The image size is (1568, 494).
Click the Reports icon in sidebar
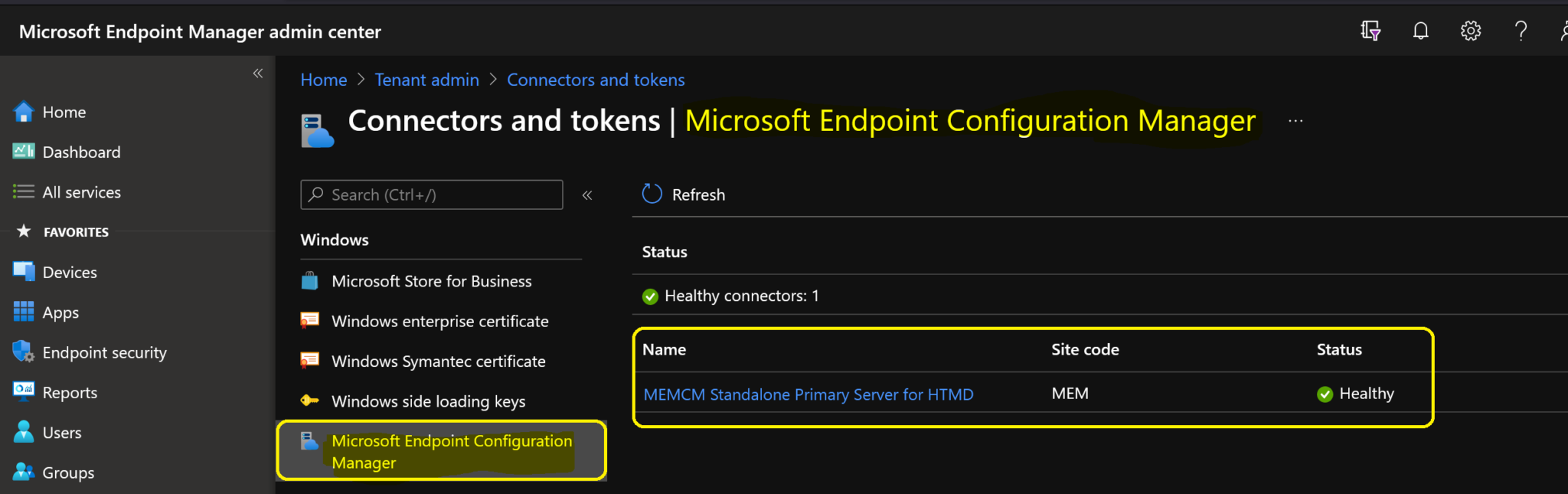coord(24,391)
